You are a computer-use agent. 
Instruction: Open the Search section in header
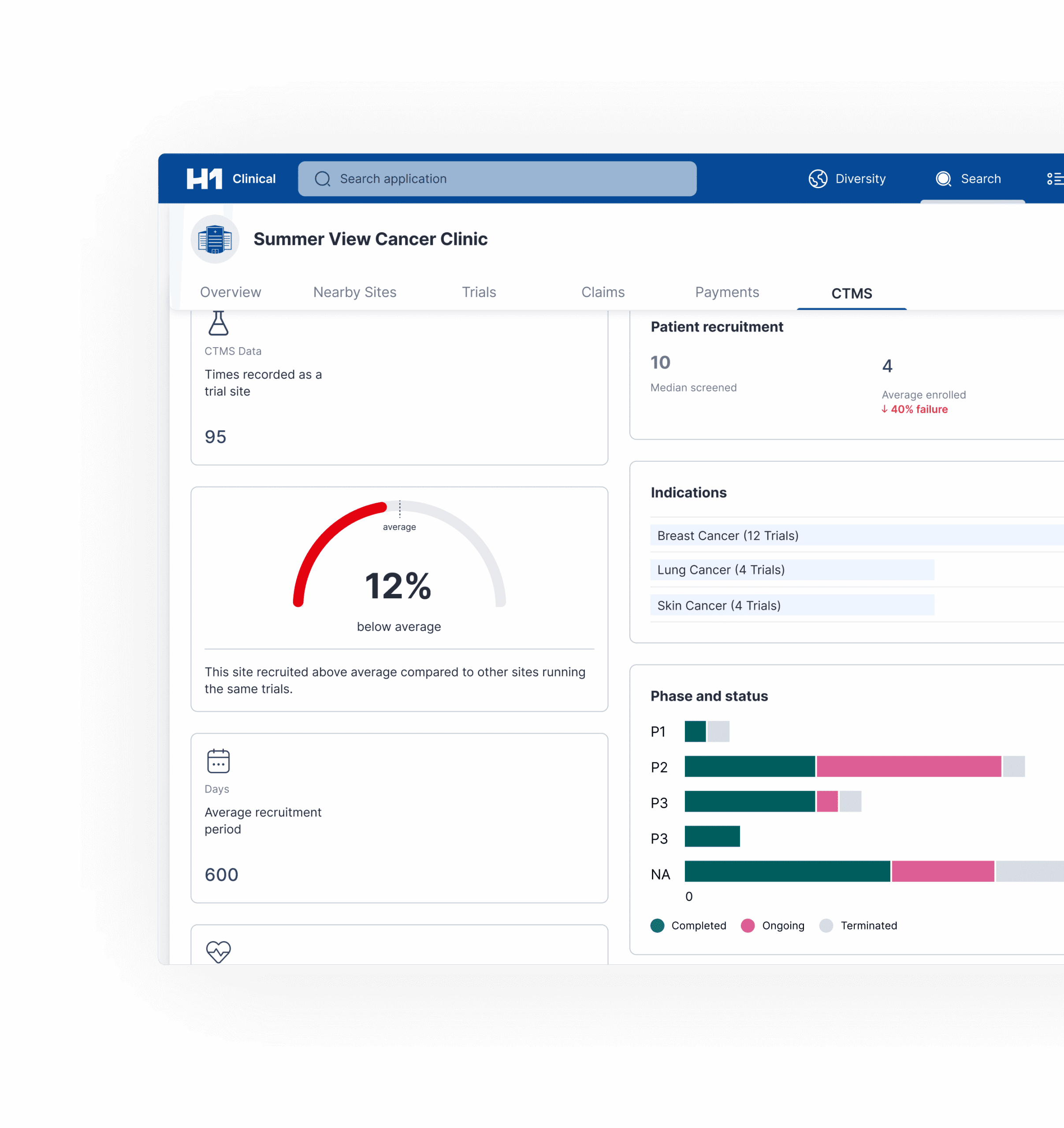pos(969,179)
